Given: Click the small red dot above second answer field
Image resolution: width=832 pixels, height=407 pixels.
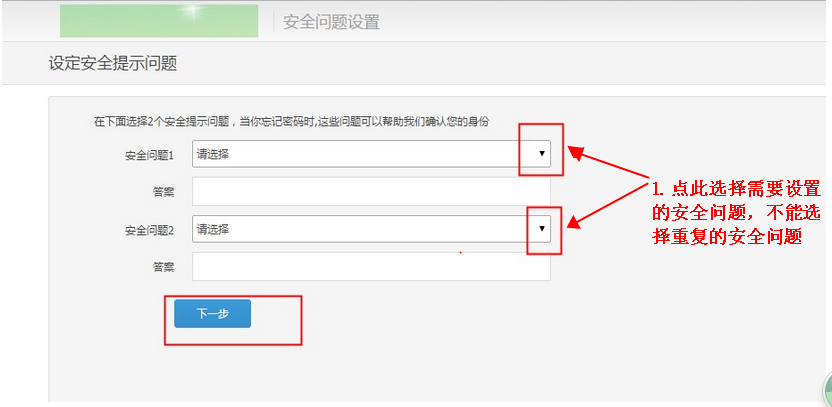Looking at the screenshot, I should (x=460, y=252).
